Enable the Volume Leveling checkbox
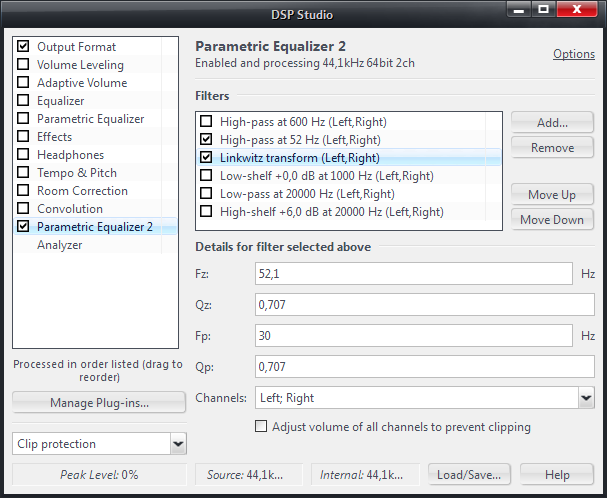 pos(23,64)
